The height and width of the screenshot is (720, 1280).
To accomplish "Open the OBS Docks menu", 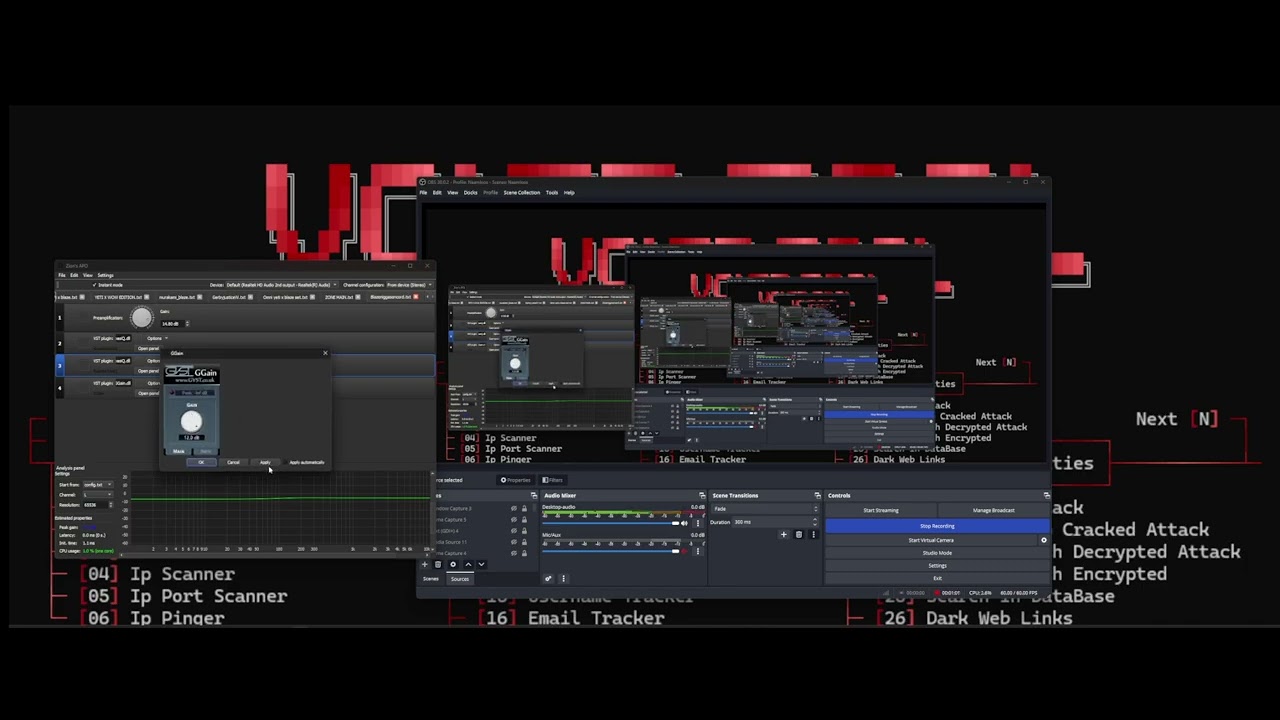I will (x=470, y=192).
